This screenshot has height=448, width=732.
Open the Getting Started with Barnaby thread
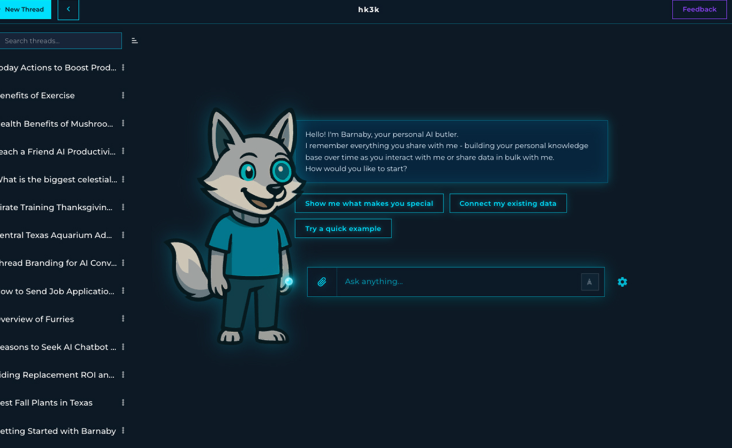pyautogui.click(x=58, y=431)
